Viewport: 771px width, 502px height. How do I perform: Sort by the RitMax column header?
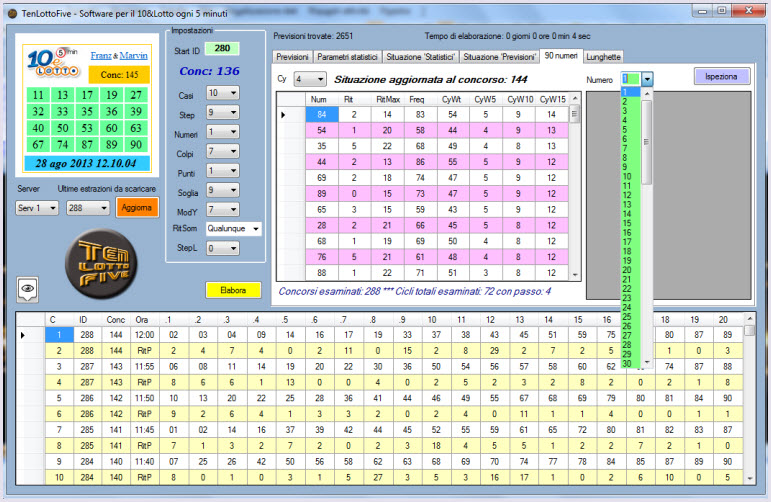388,99
